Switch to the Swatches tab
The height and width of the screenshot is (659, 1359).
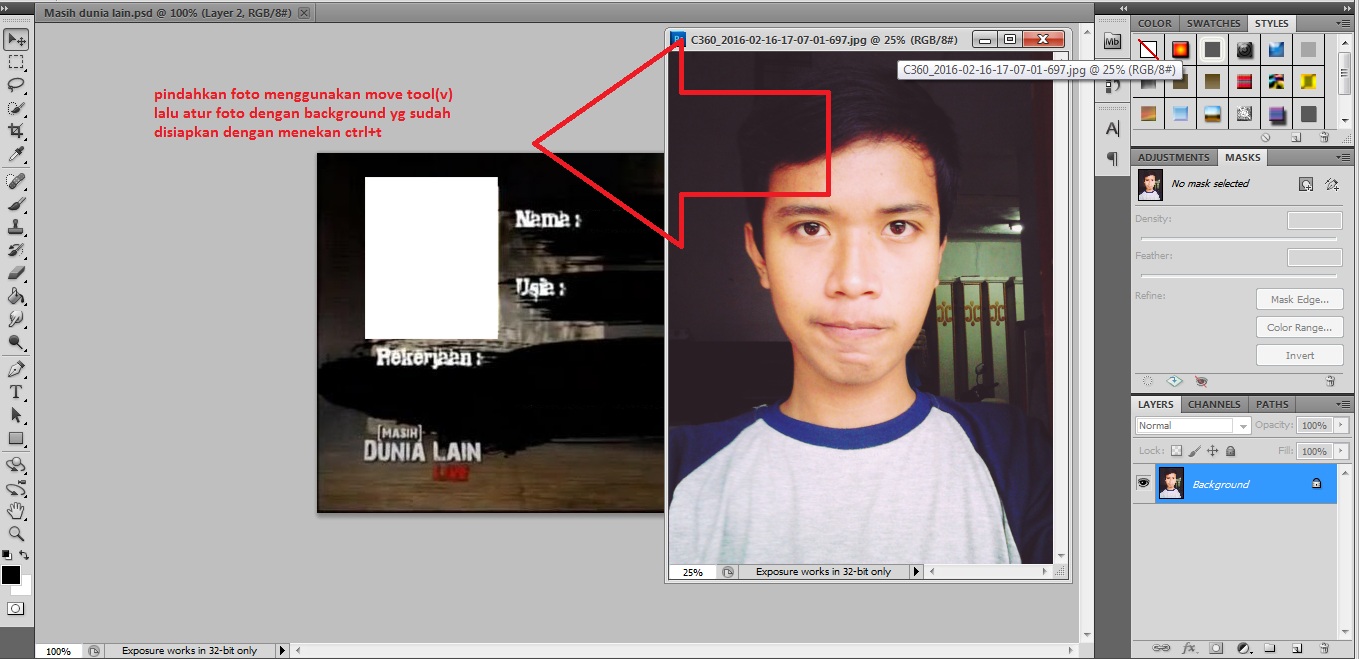[x=1213, y=23]
